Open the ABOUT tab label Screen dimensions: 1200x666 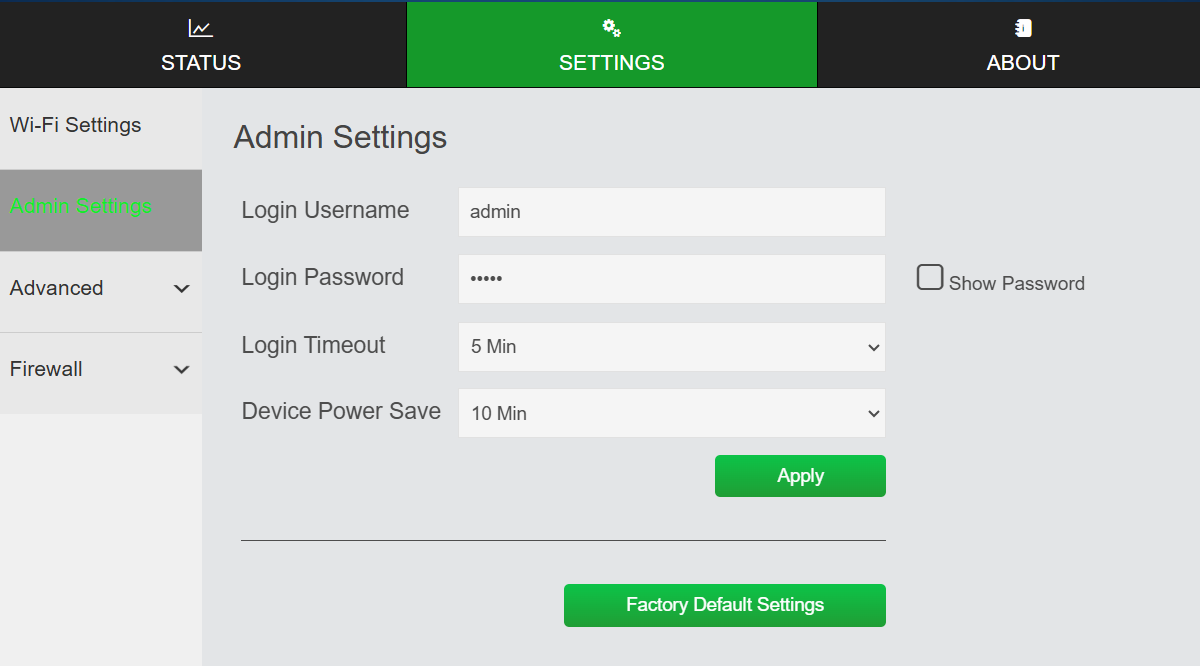coord(1023,63)
